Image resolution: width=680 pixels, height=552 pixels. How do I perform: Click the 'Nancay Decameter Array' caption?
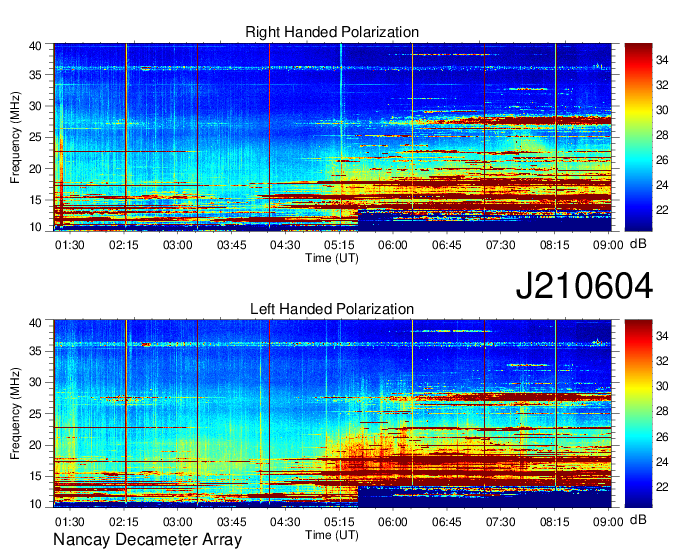(147, 540)
